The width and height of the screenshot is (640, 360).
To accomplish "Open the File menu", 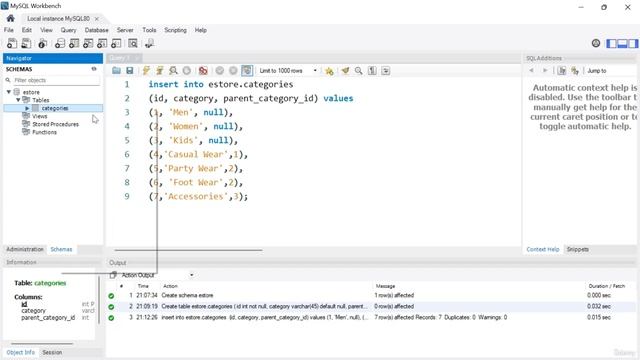I will pyautogui.click(x=9, y=30).
